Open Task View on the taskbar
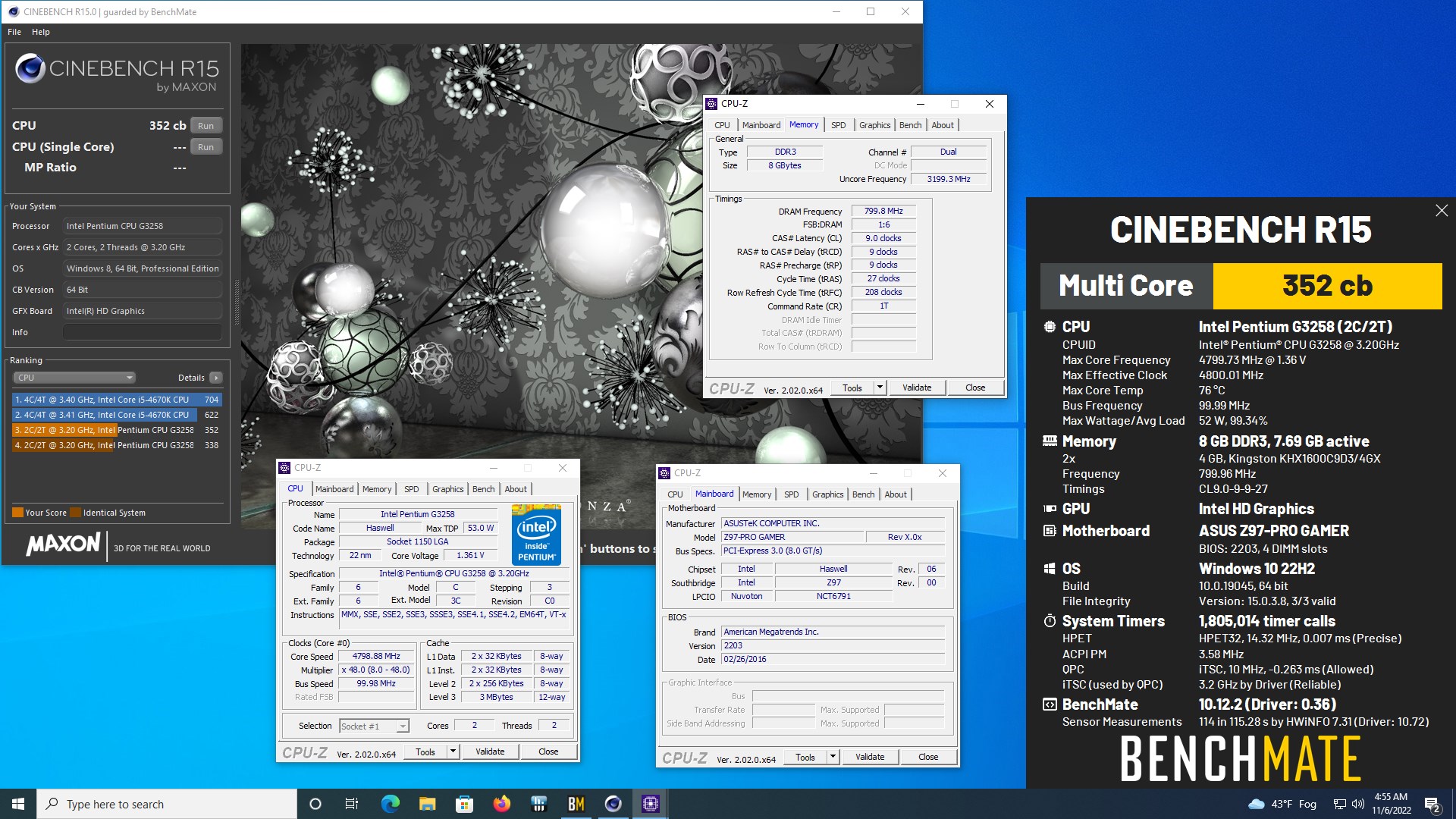 coord(352,804)
